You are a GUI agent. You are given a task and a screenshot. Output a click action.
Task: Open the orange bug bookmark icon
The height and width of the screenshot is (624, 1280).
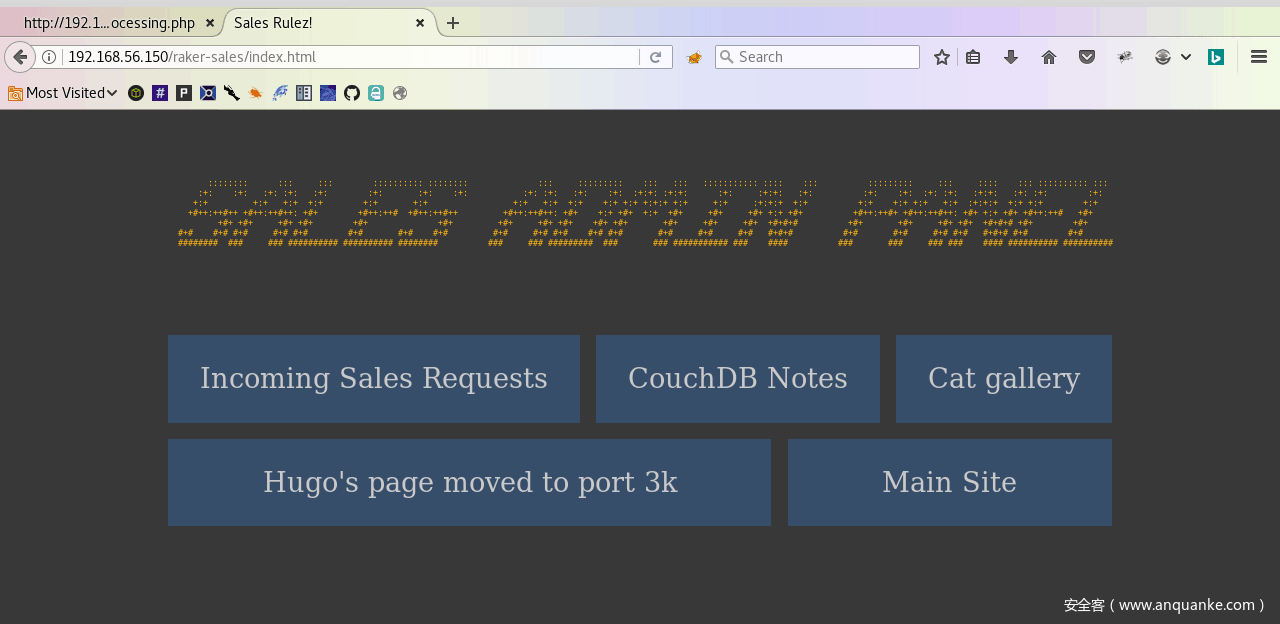(x=256, y=93)
